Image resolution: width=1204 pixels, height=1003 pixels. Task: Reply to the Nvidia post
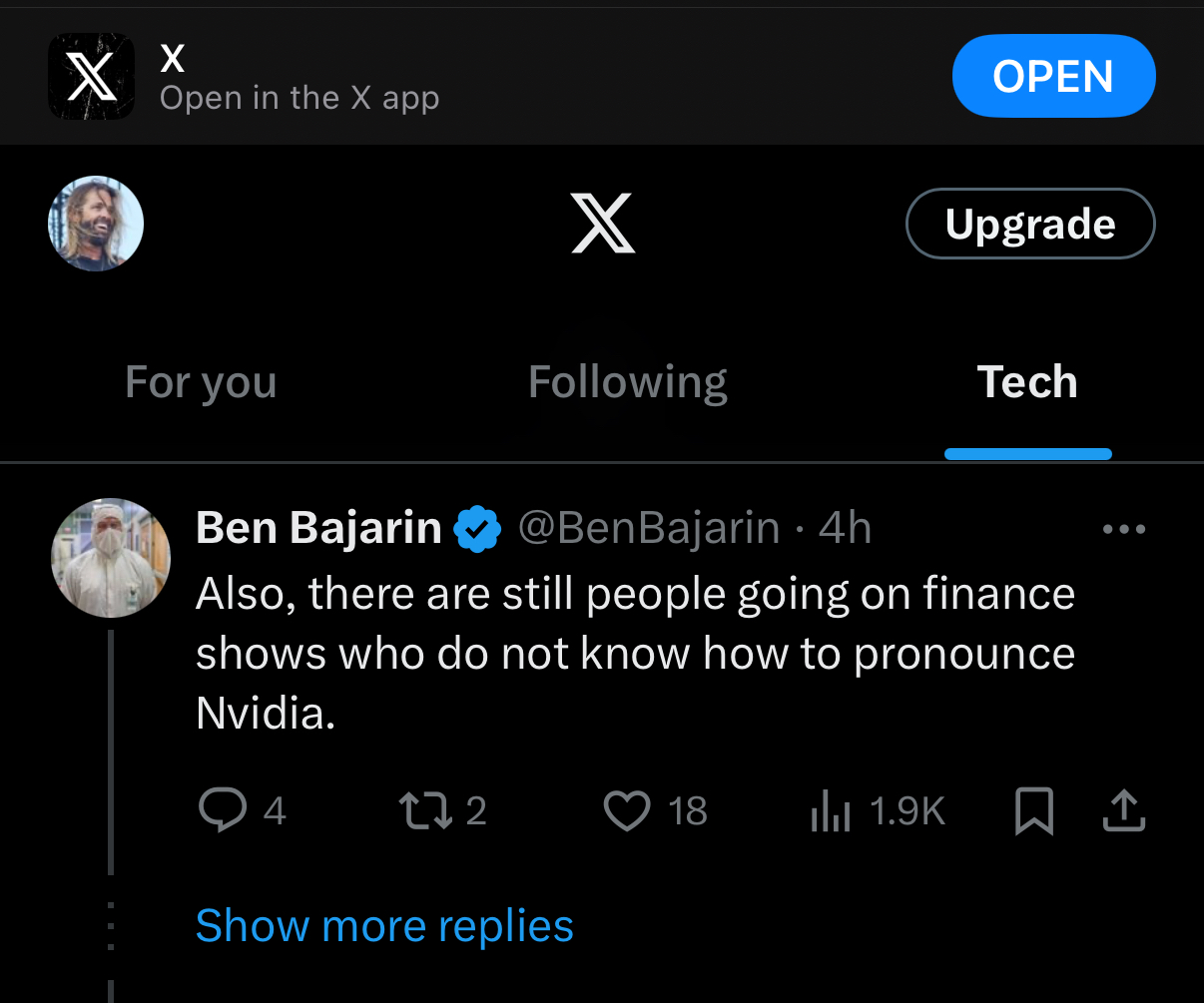pyautogui.click(x=223, y=810)
